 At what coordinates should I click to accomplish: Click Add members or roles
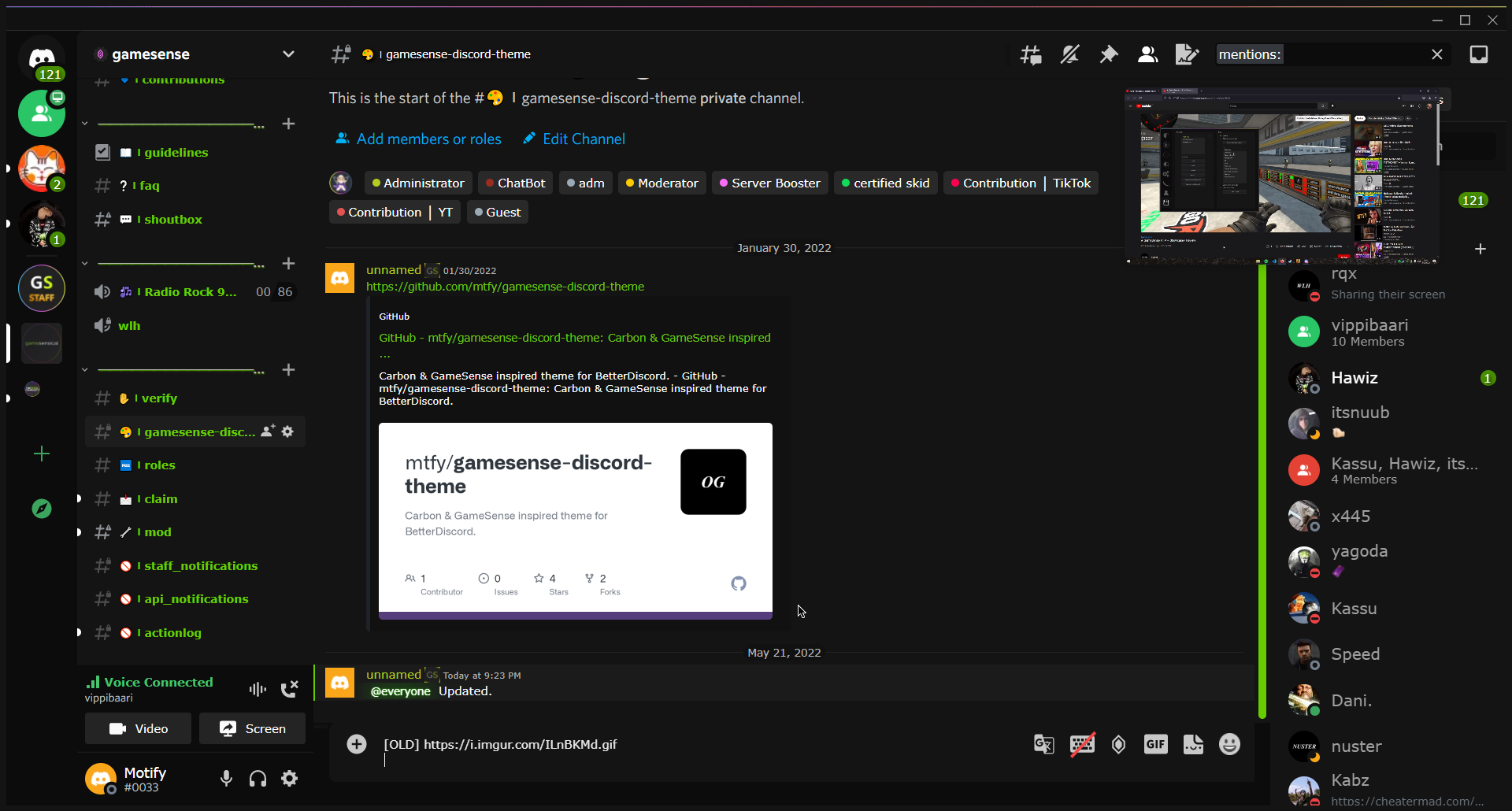click(x=428, y=139)
